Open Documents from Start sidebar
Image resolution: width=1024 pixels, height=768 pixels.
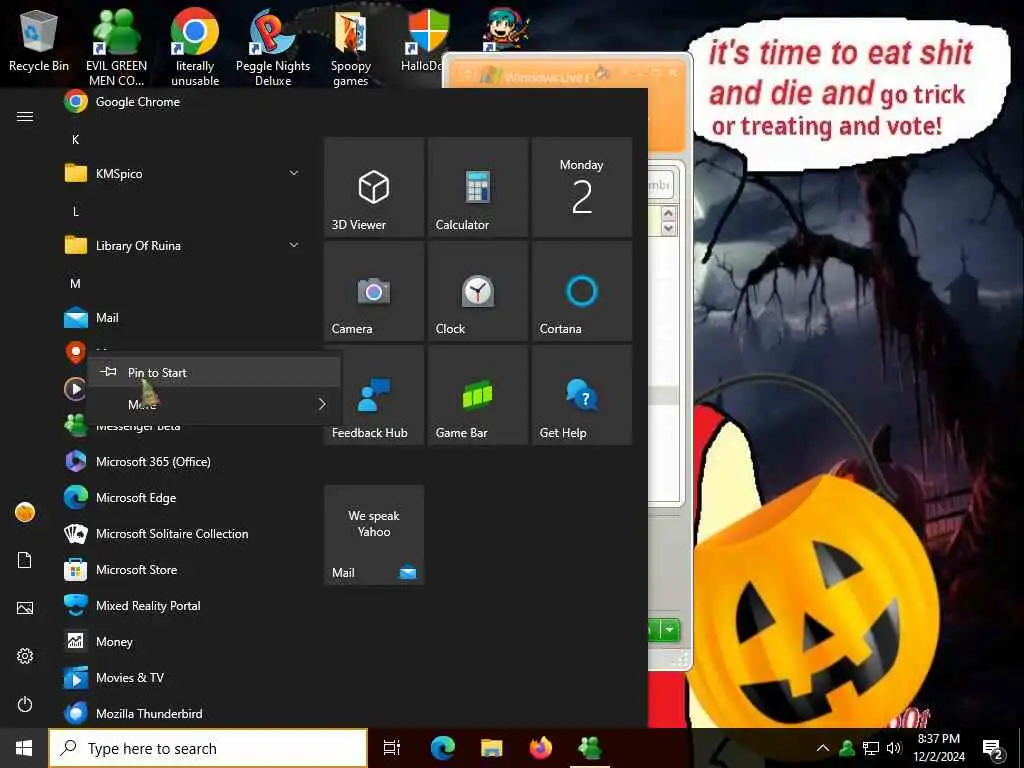click(25, 560)
